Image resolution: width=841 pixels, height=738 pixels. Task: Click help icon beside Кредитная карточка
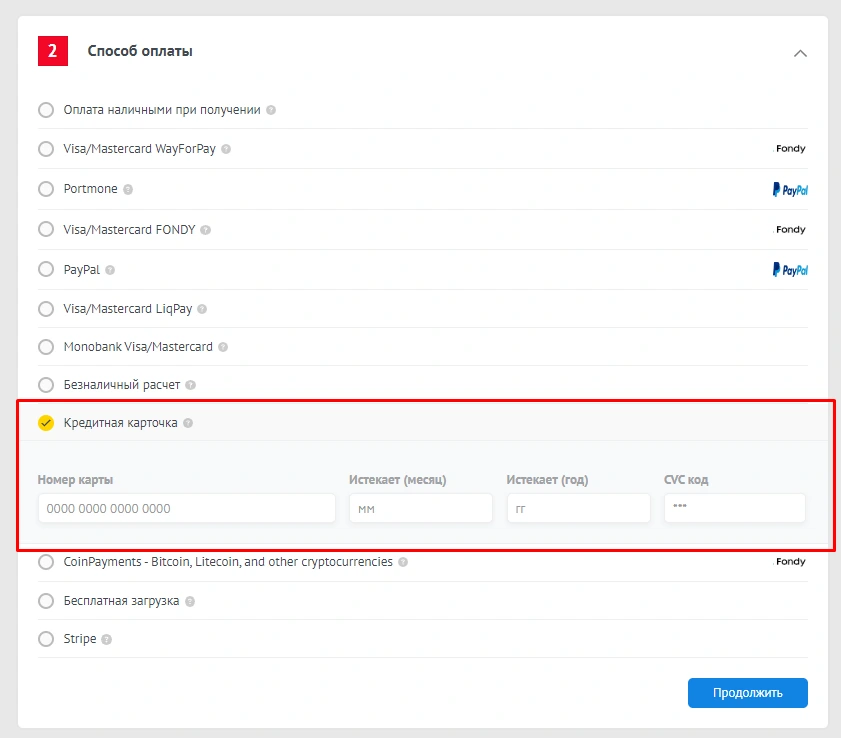(x=188, y=423)
